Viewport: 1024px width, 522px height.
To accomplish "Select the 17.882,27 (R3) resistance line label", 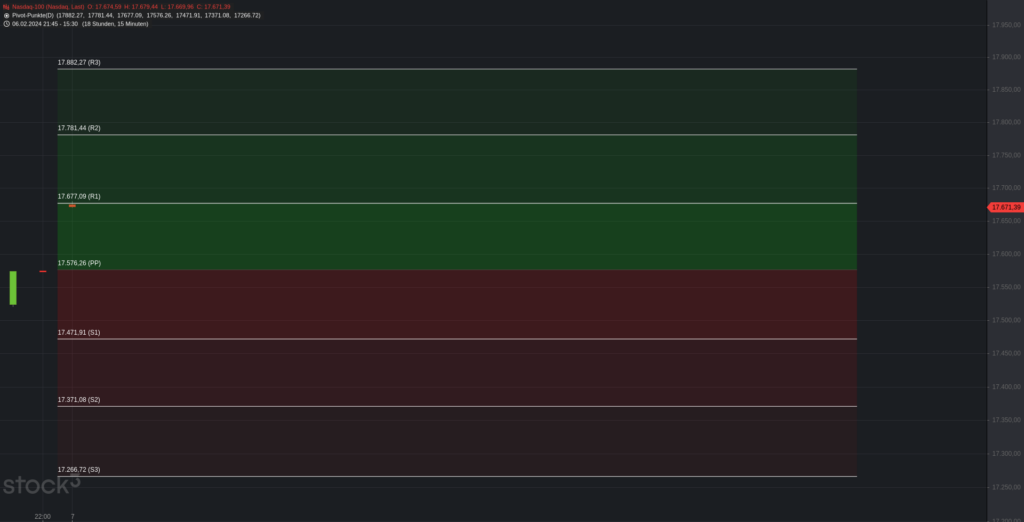I will click(x=79, y=62).
